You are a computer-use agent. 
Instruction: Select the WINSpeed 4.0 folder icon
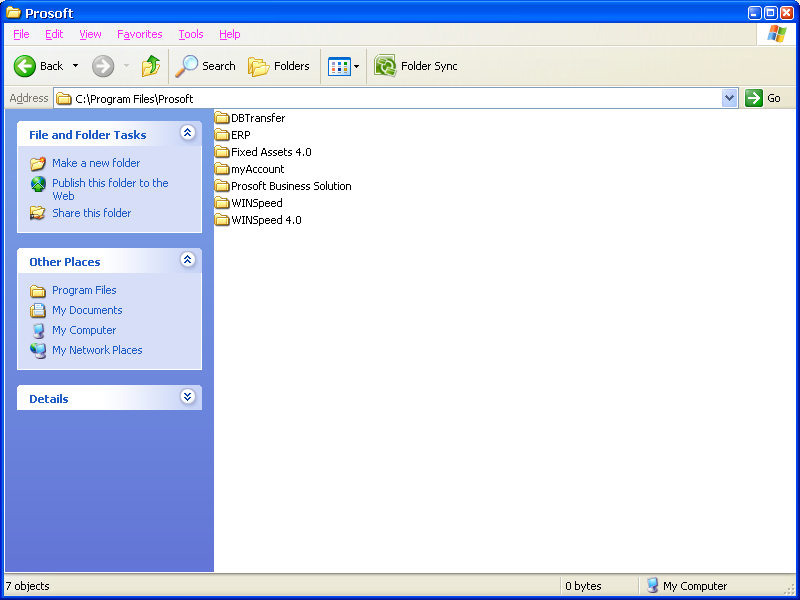[x=222, y=220]
